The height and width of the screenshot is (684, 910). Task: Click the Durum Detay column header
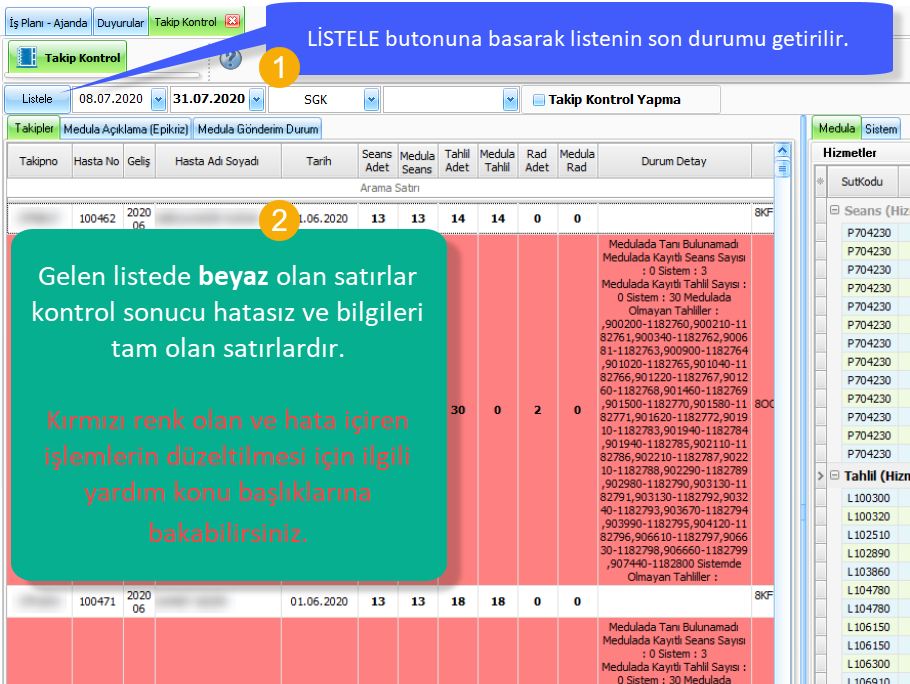click(674, 161)
